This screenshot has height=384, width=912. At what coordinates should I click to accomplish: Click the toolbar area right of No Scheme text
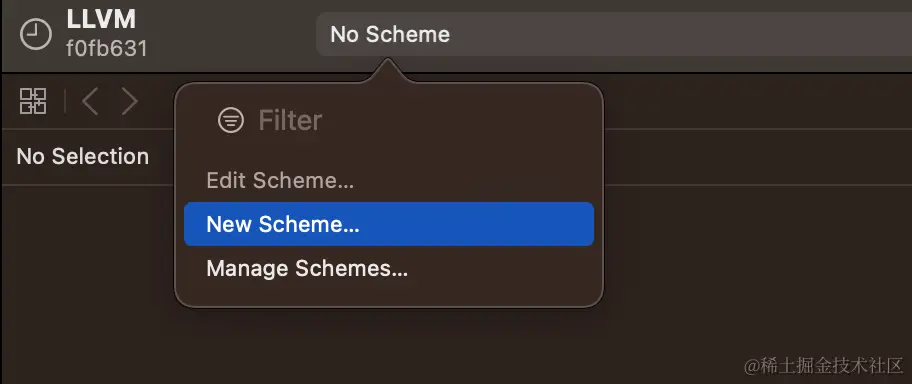click(x=681, y=35)
